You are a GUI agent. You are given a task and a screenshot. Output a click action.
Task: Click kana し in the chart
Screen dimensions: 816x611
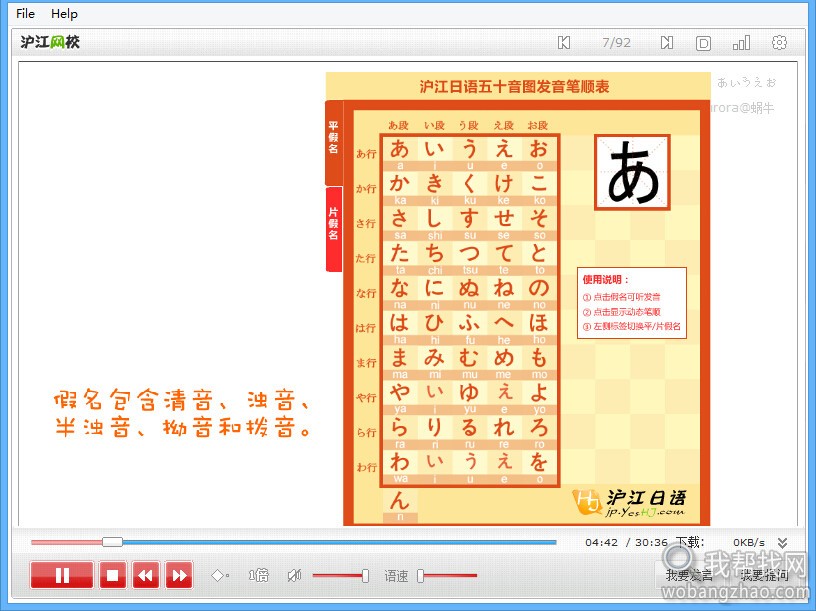pos(435,218)
